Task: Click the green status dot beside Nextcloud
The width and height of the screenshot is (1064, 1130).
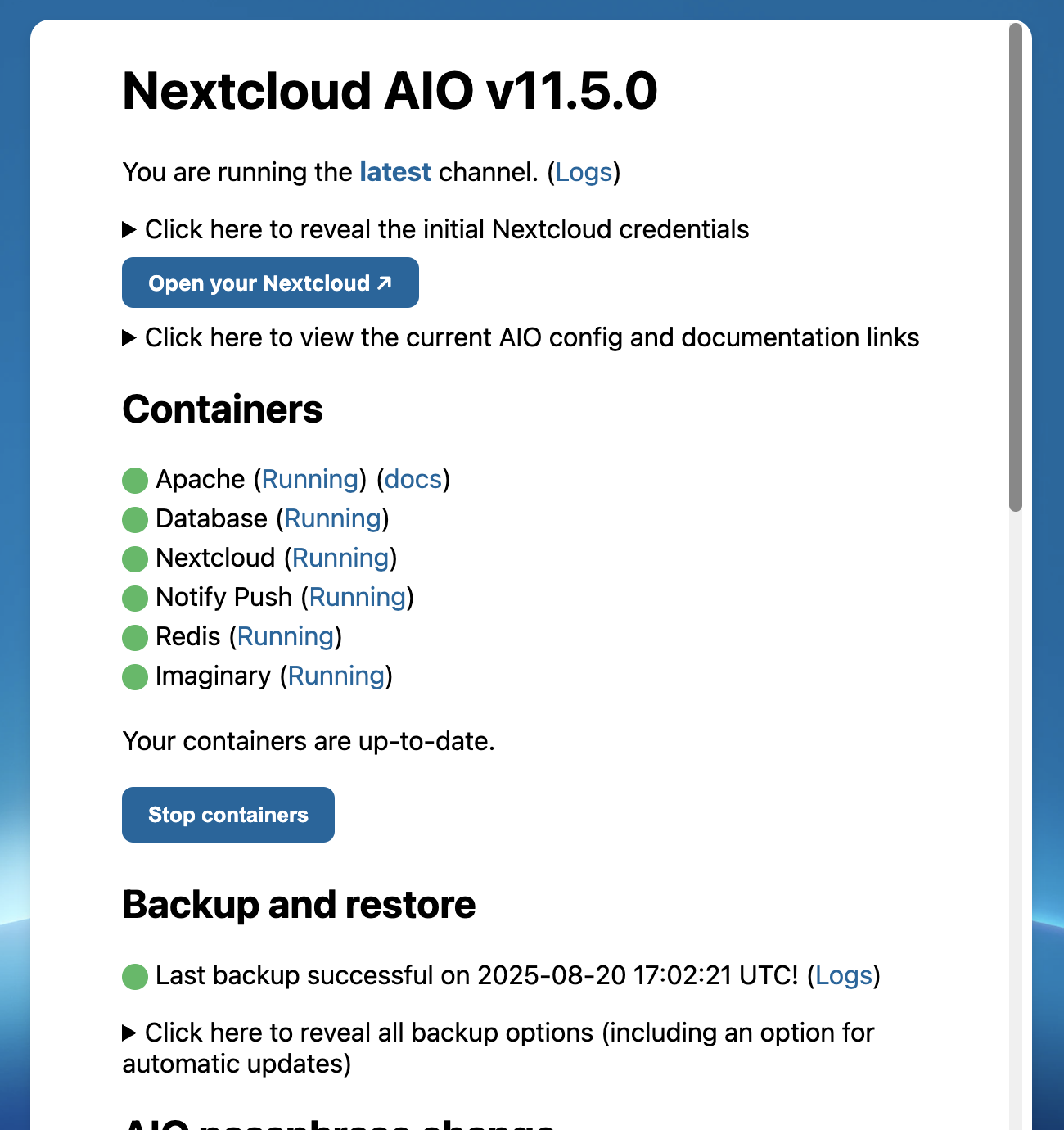Action: [x=135, y=559]
